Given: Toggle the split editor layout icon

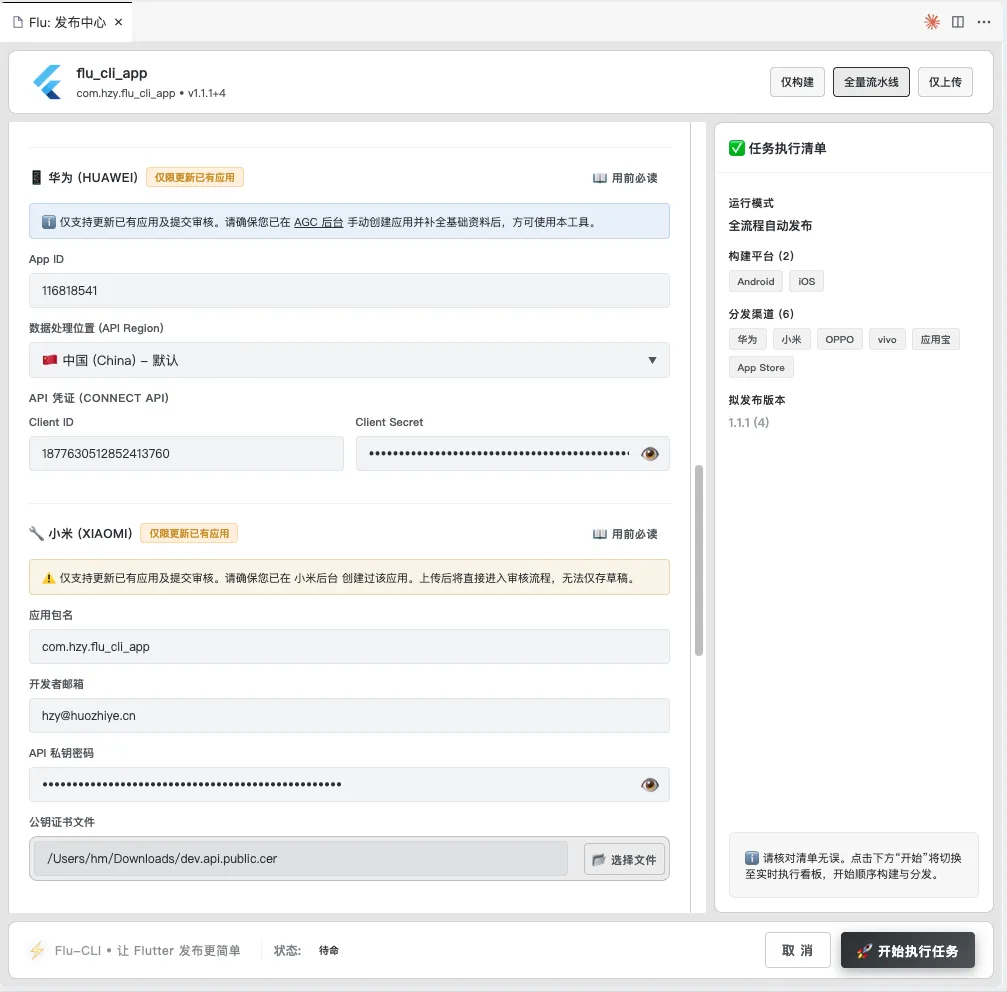Looking at the screenshot, I should pos(958,22).
